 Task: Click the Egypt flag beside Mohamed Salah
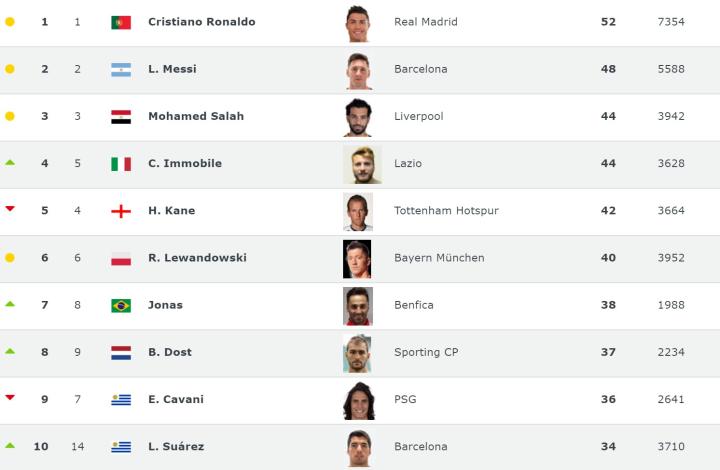click(121, 117)
